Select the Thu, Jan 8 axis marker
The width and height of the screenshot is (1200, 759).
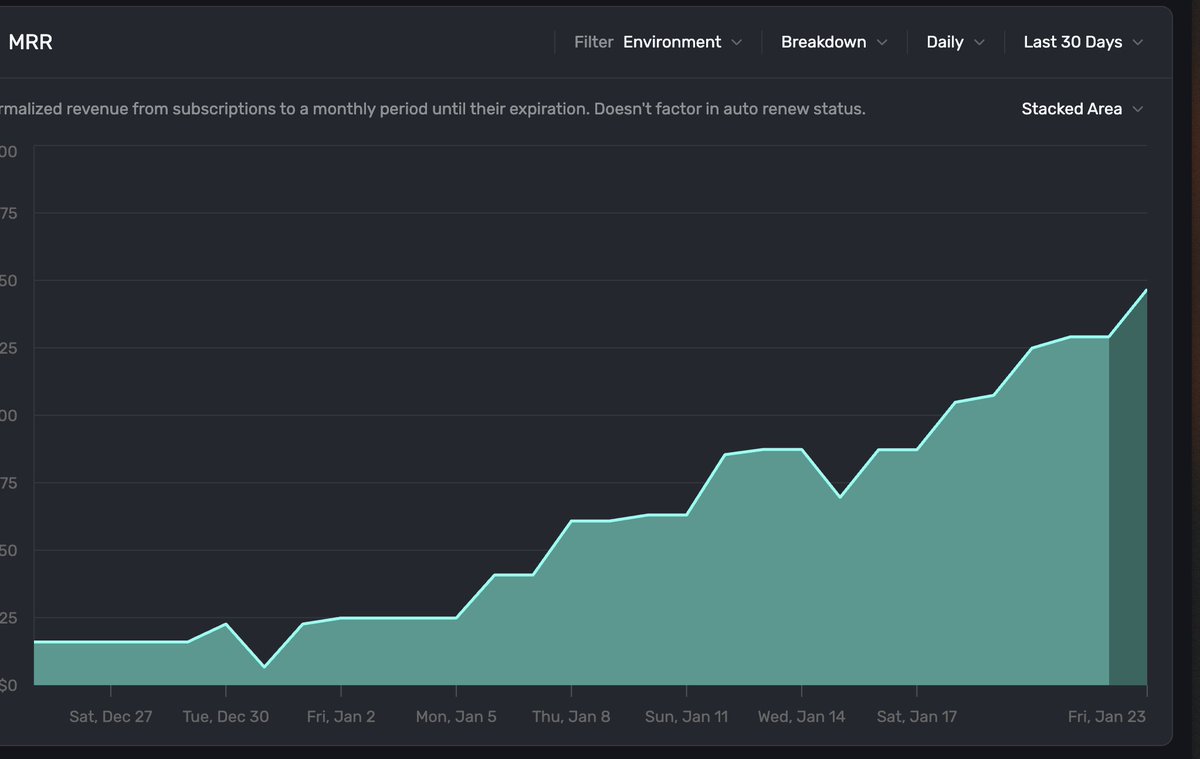coord(571,716)
